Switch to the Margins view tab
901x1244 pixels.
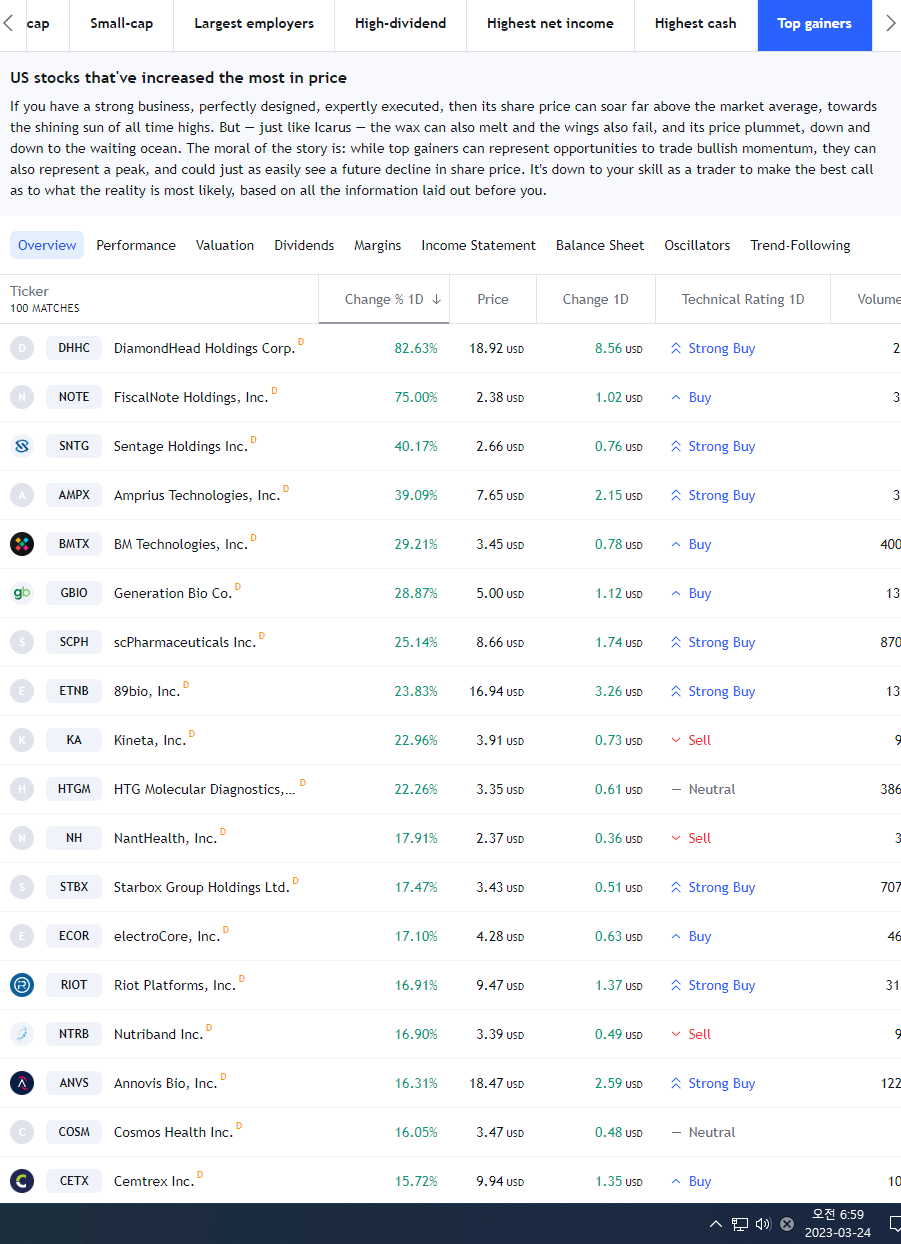tap(378, 245)
